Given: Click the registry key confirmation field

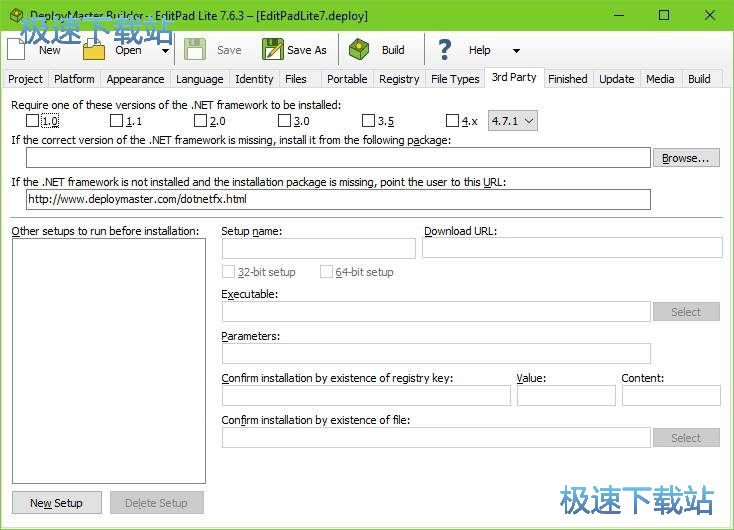Looking at the screenshot, I should [x=367, y=396].
